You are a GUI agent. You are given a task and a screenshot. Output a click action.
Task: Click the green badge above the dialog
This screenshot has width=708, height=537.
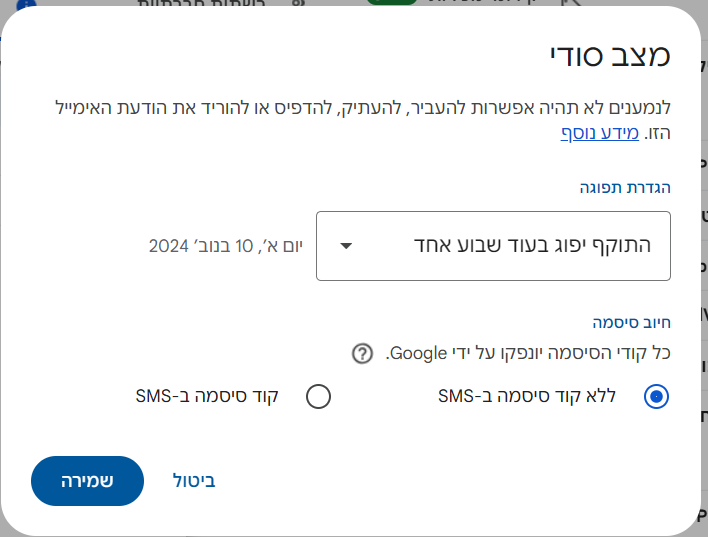pyautogui.click(x=391, y=3)
